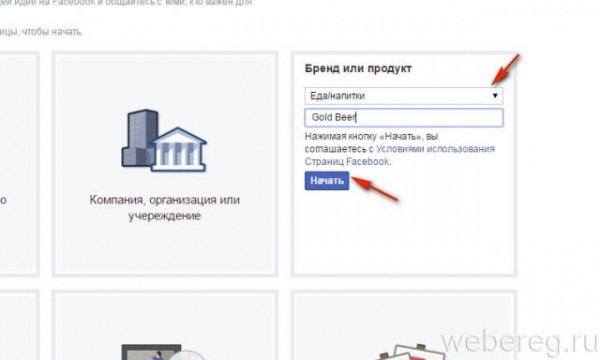Click the Начать button

click(x=327, y=181)
